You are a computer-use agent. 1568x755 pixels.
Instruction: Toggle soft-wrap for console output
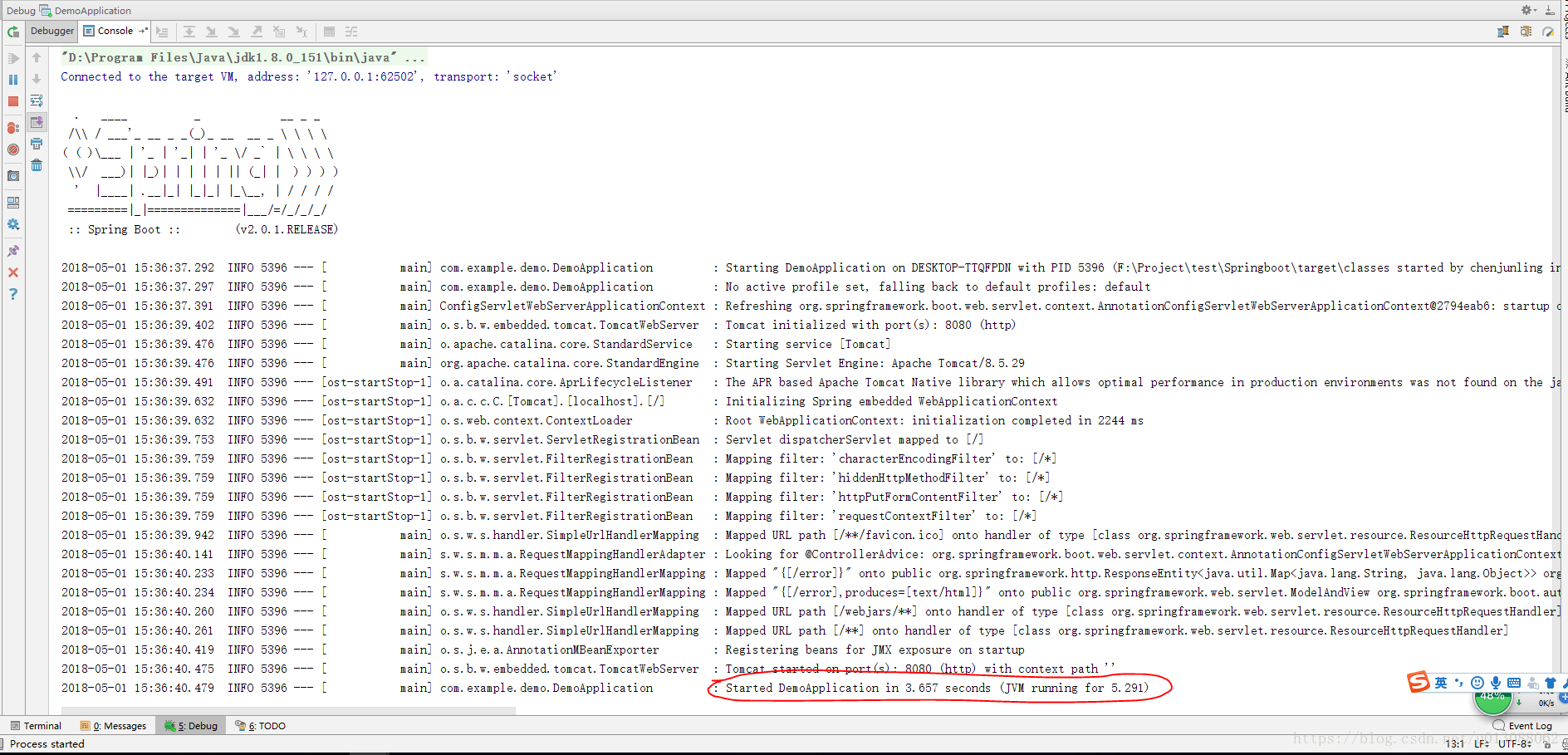[x=37, y=101]
